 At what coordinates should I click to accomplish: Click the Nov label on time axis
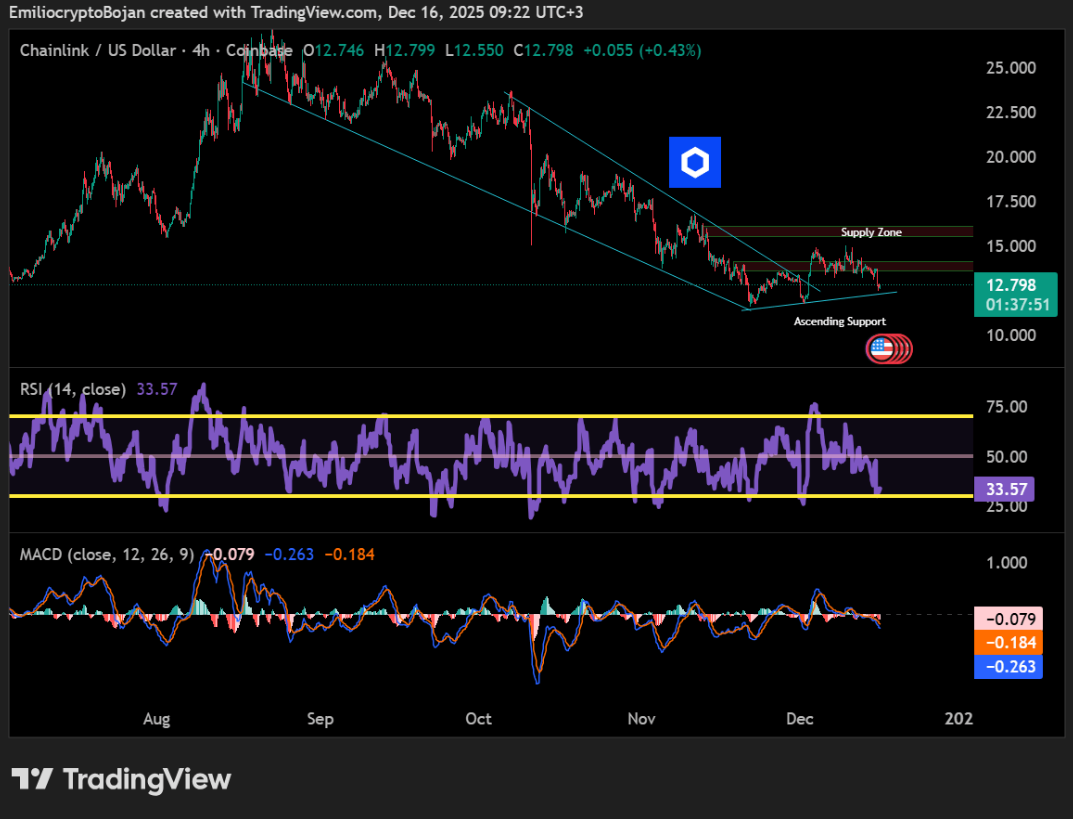tap(641, 718)
